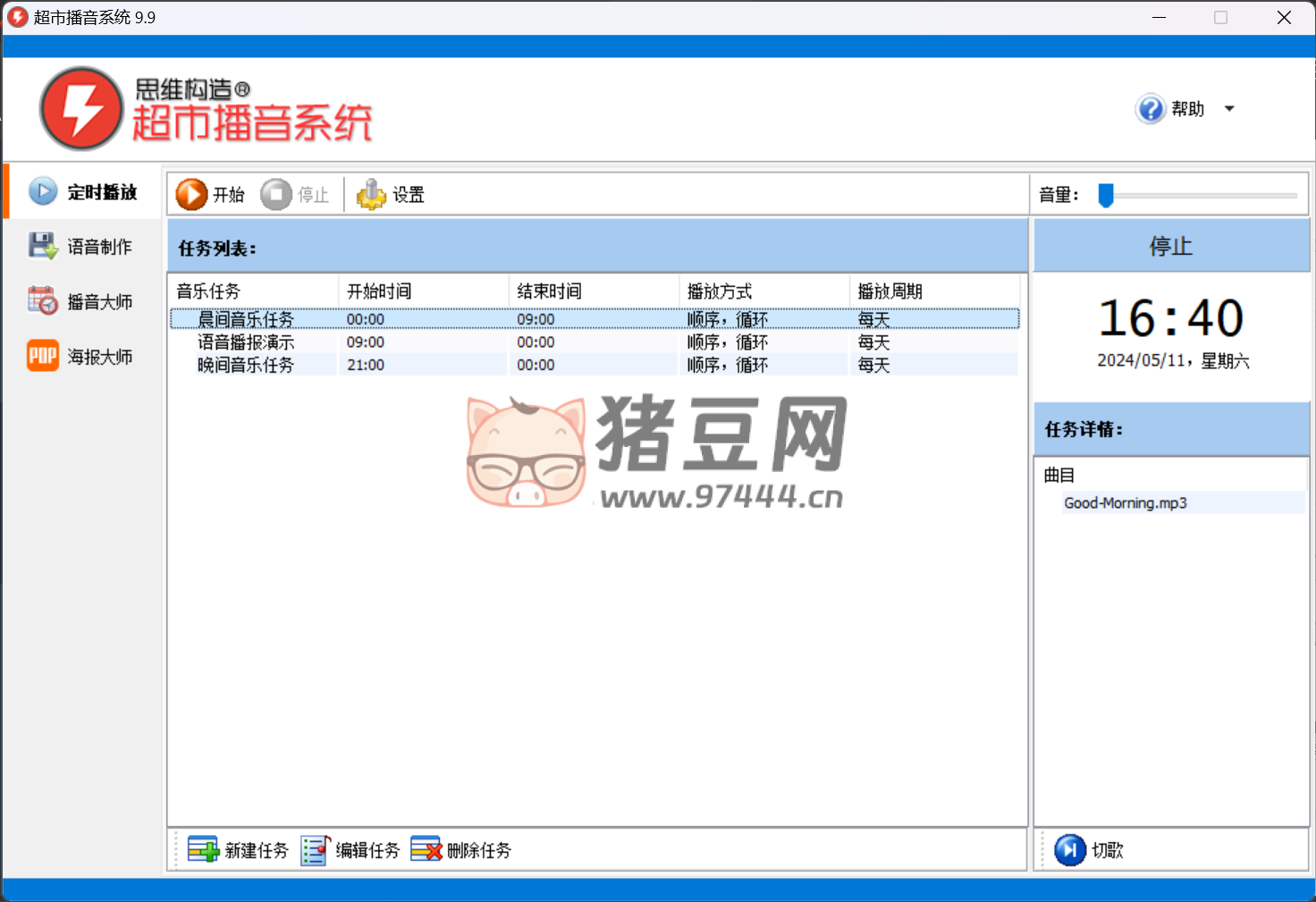
Task: Select the Good-Morning.mp3 track
Action: pyautogui.click(x=1125, y=503)
